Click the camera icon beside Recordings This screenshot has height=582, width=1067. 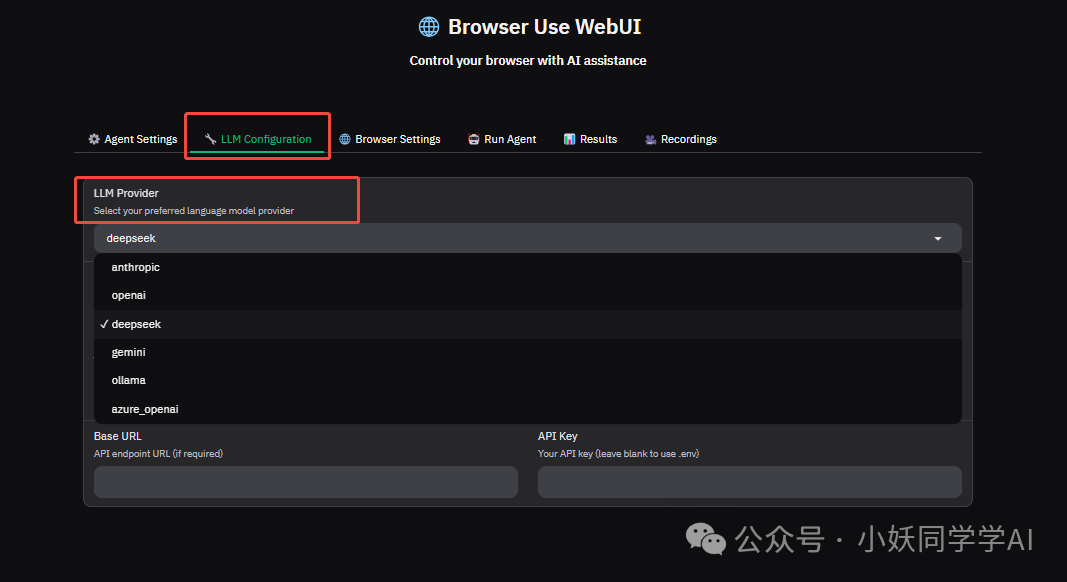(x=651, y=139)
